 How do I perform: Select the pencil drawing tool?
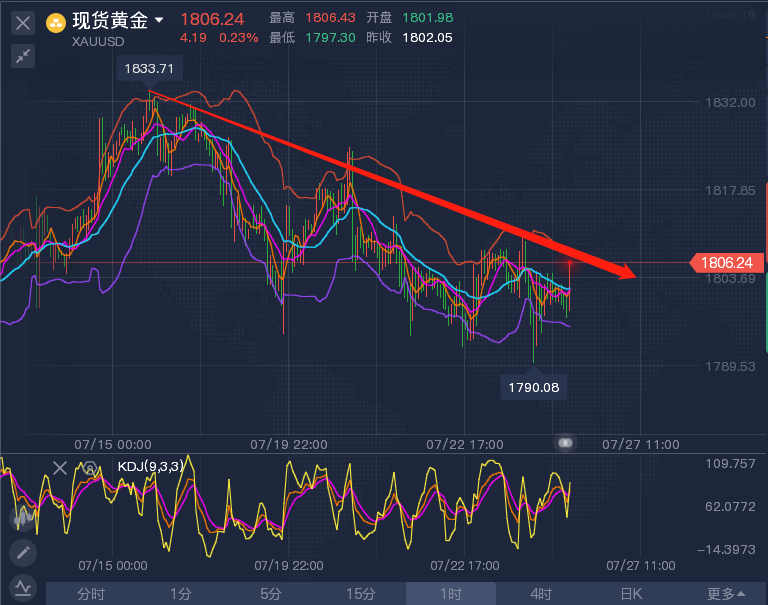(x=22, y=552)
